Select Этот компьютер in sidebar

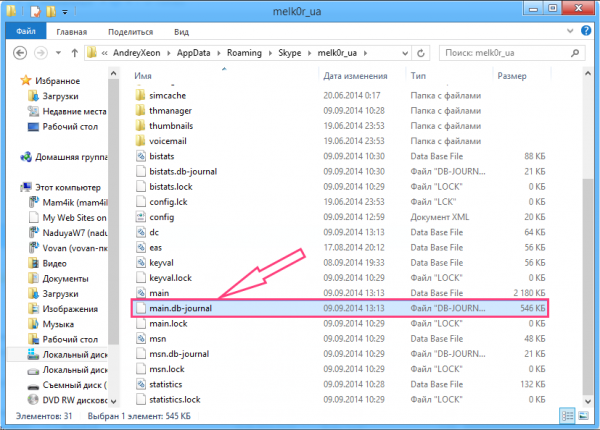pos(68,187)
